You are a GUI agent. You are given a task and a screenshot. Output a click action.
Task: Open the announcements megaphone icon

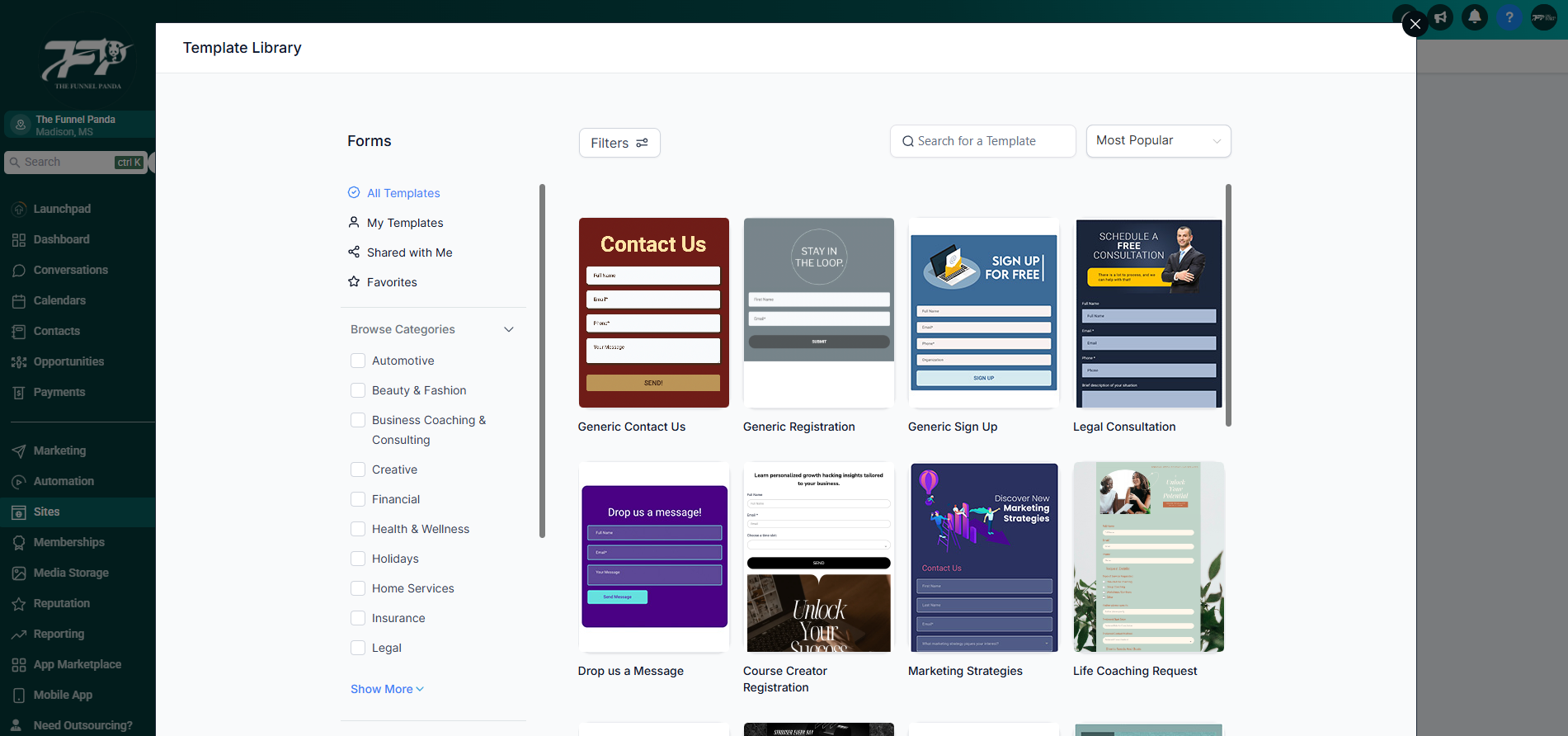[x=1441, y=17]
